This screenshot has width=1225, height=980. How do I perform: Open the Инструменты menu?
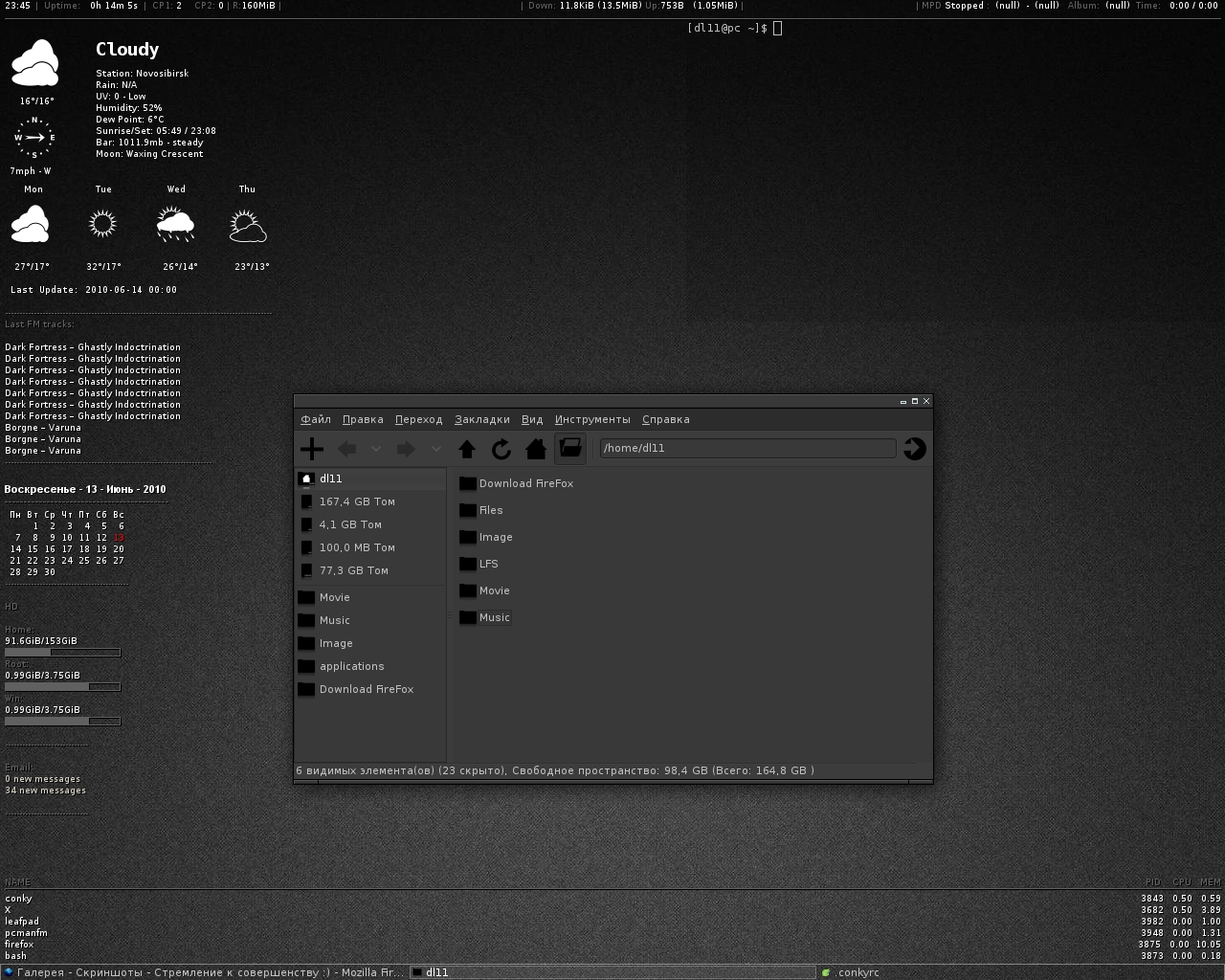[592, 419]
